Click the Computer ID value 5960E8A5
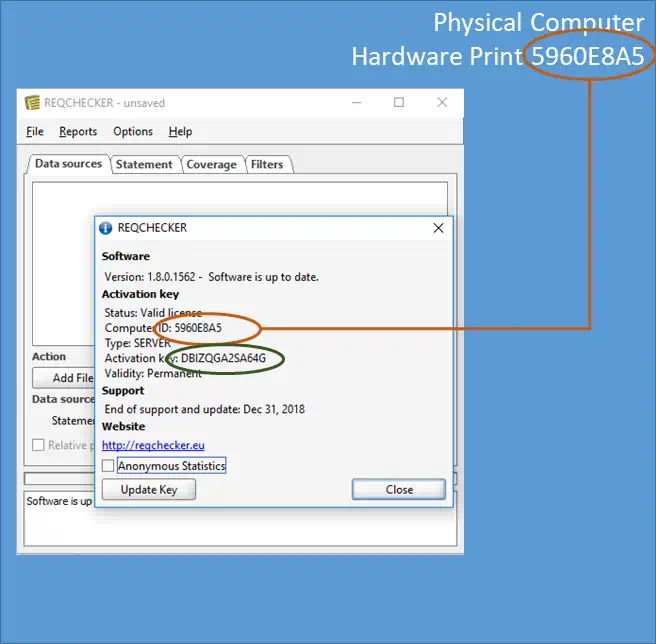 click(198, 328)
